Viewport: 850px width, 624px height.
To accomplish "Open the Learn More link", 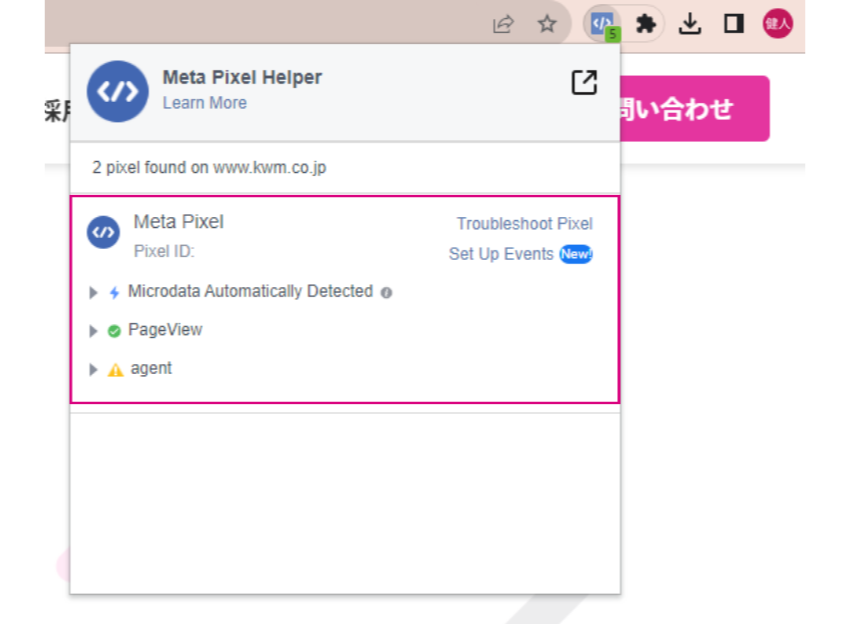I will pyautogui.click(x=205, y=103).
